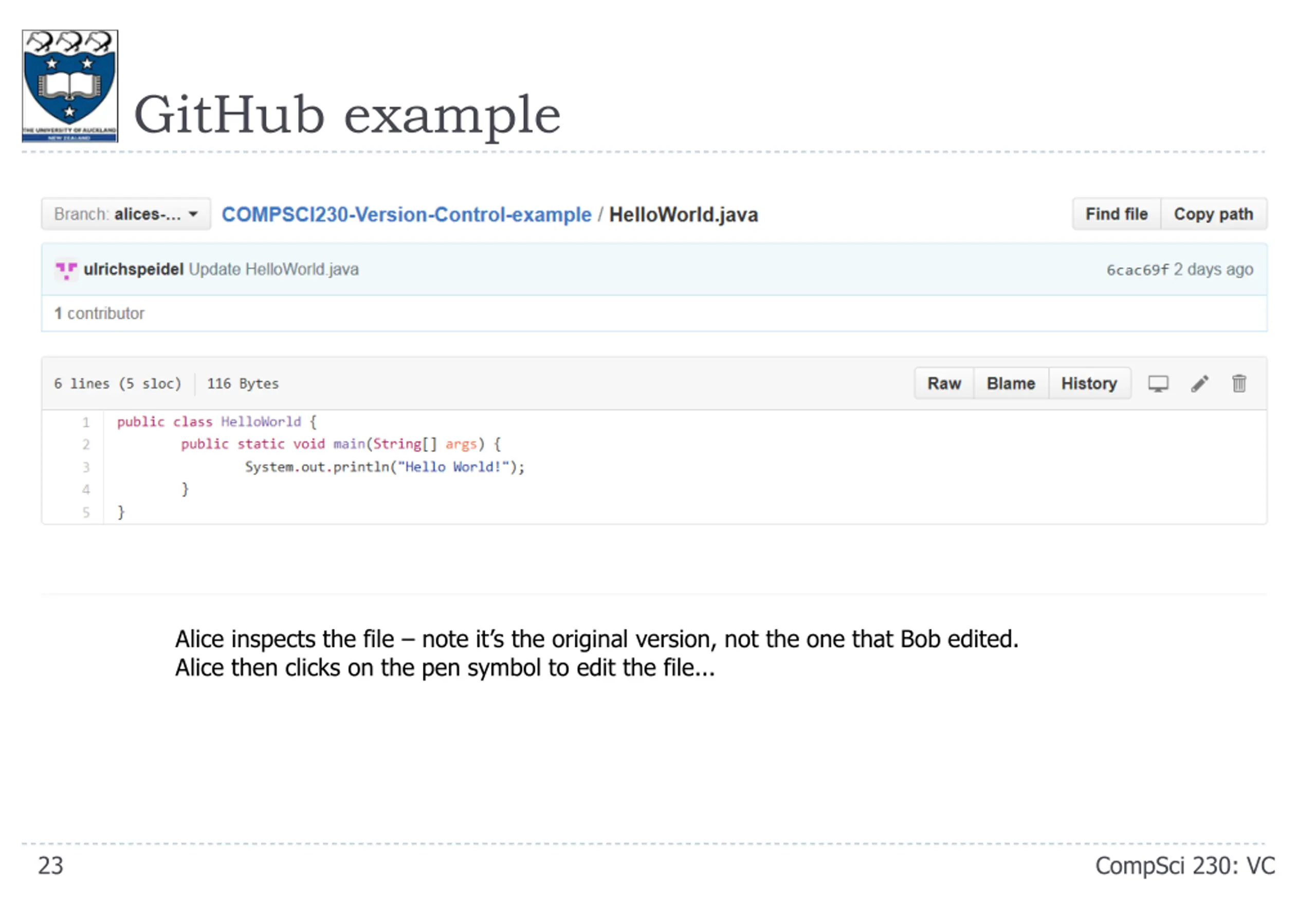Click the System.out.println Hello World line
The width and height of the screenshot is (1316, 911).
click(384, 467)
